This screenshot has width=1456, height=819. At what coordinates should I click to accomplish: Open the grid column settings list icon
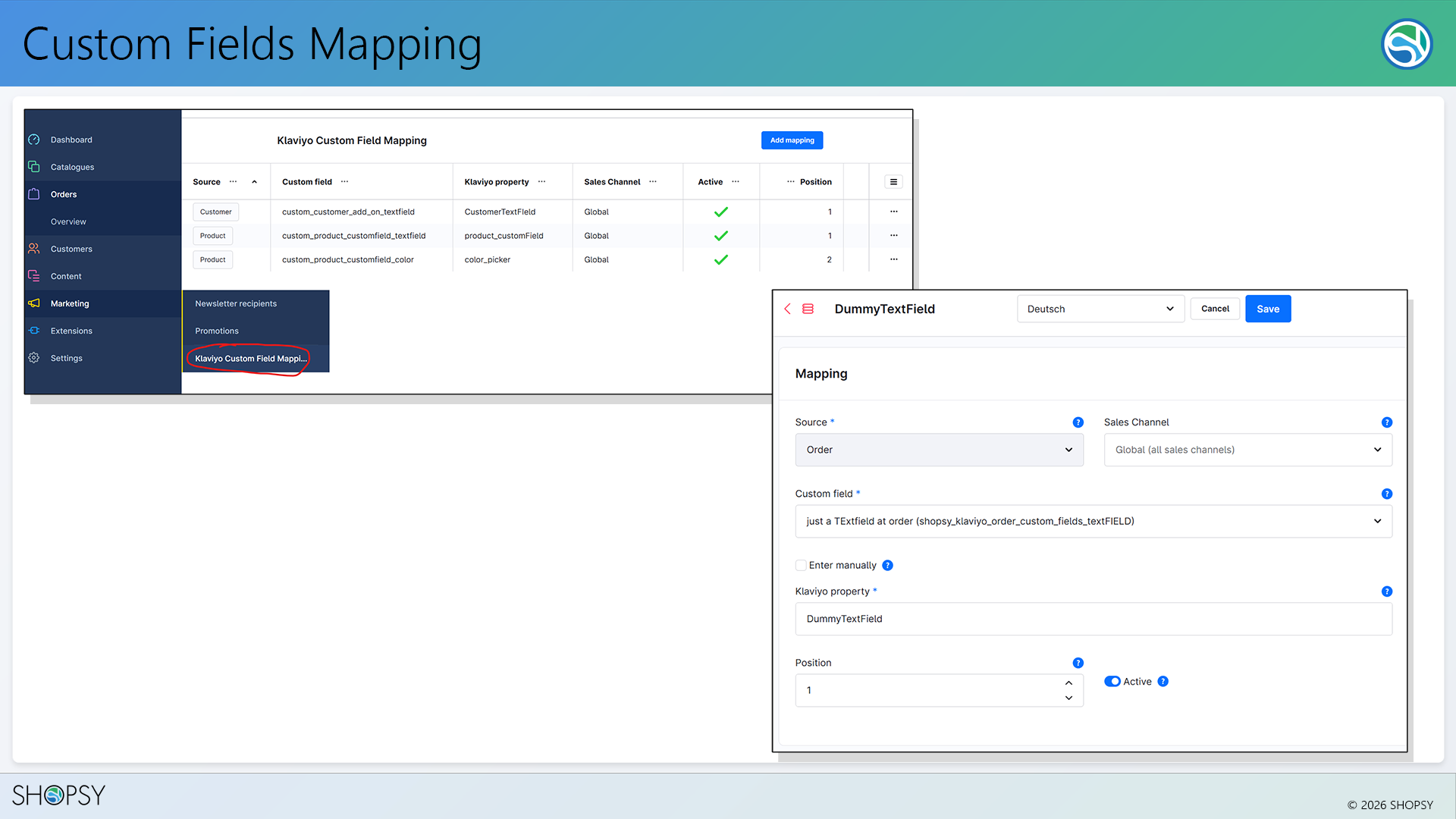tap(893, 182)
